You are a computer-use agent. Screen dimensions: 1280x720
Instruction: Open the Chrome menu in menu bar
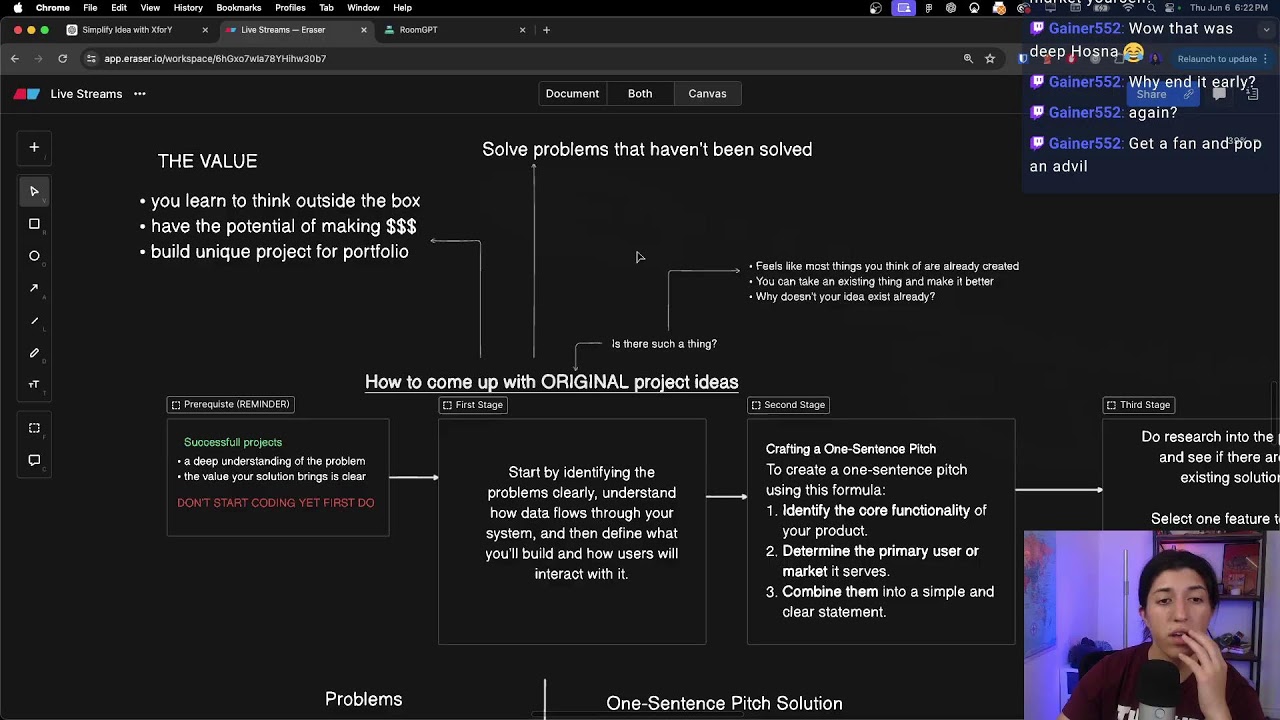53,8
